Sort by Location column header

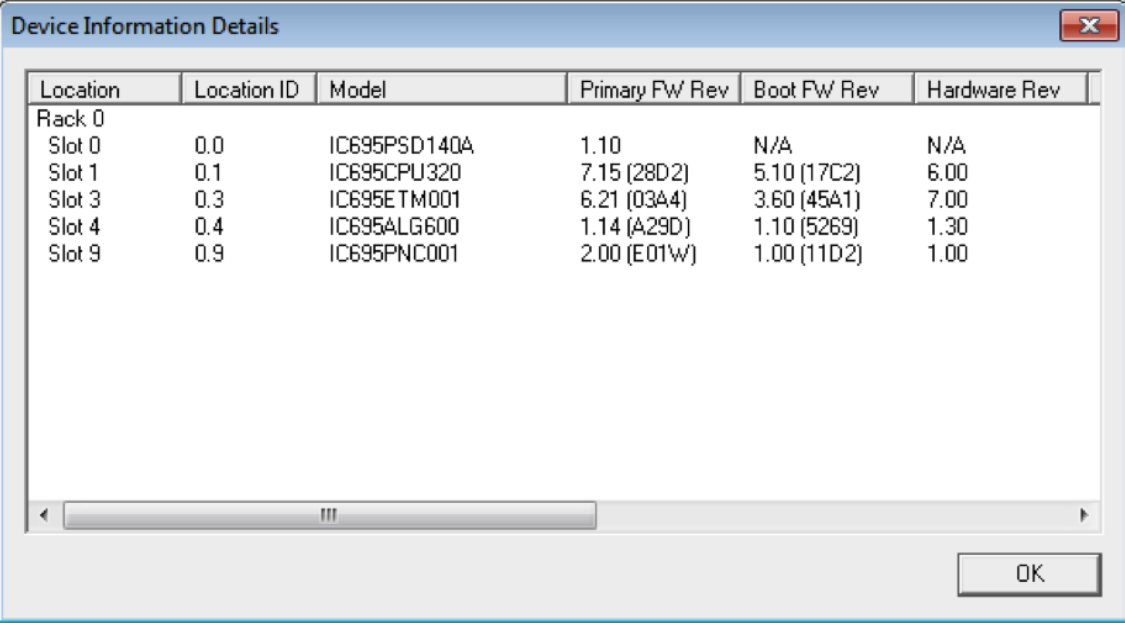click(x=105, y=90)
